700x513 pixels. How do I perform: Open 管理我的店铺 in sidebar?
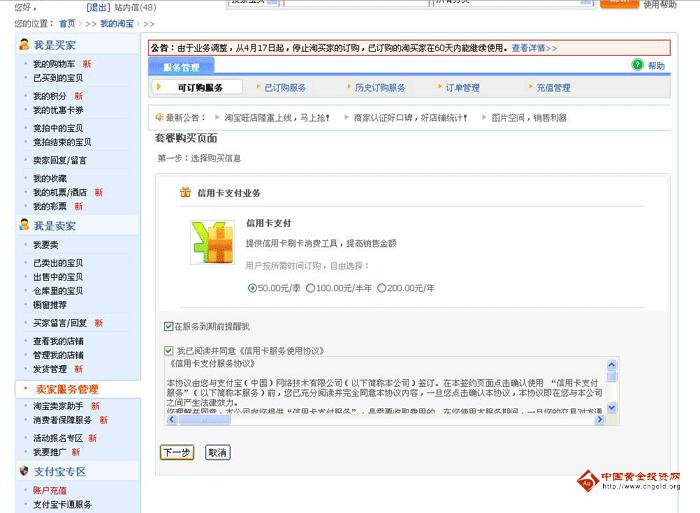[58, 355]
